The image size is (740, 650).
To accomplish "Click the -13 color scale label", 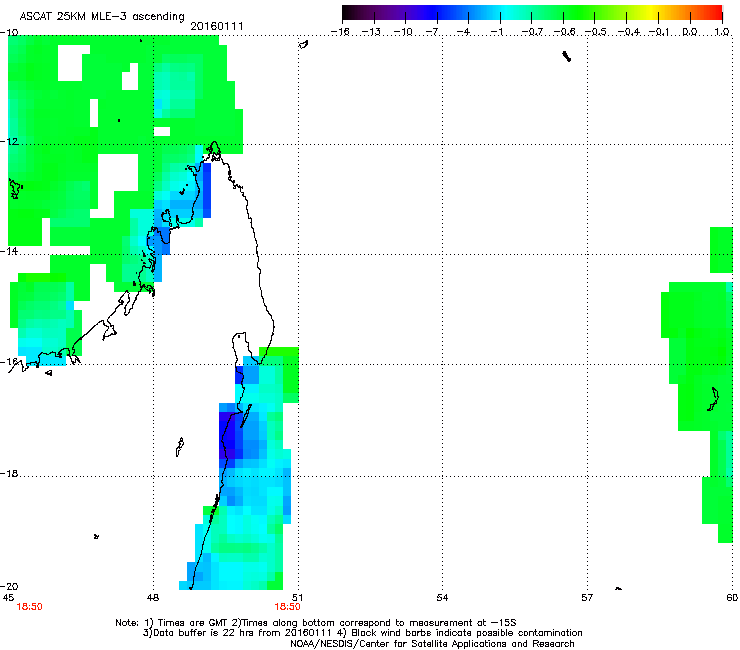I will point(371,32).
